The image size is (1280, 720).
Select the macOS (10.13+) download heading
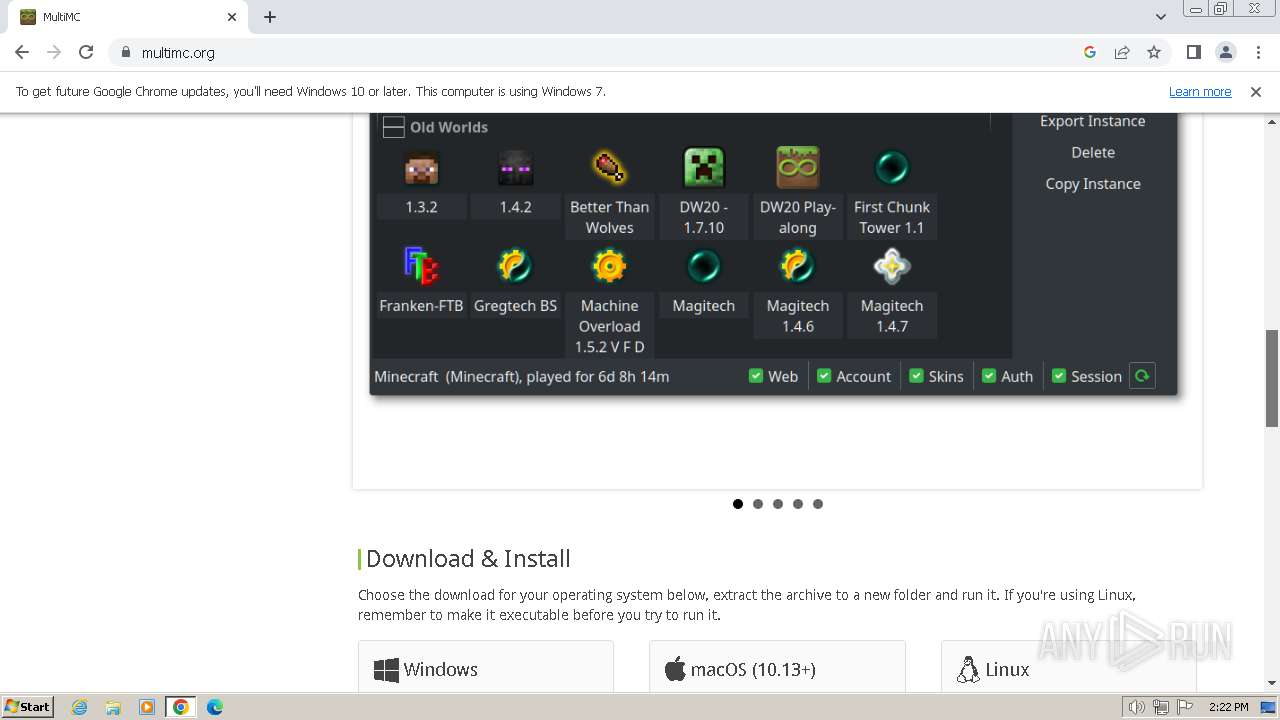pyautogui.click(x=753, y=669)
